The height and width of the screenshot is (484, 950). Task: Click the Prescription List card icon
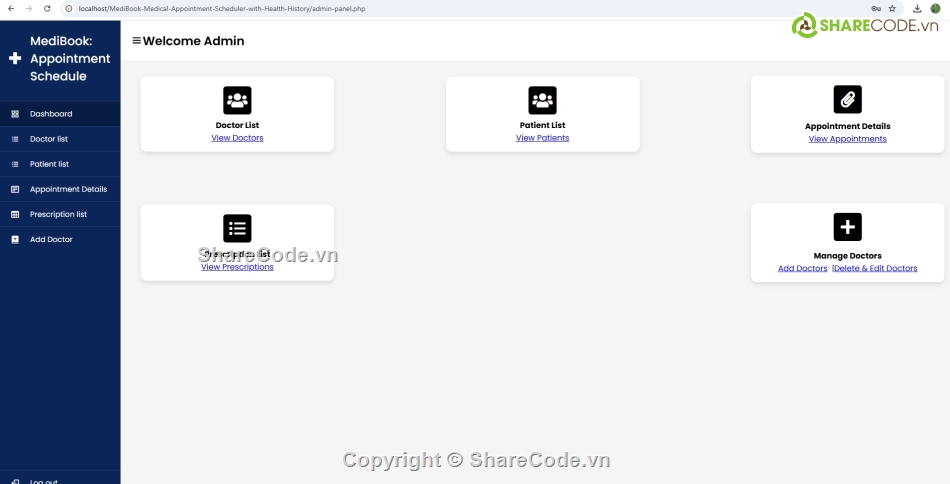coord(237,228)
